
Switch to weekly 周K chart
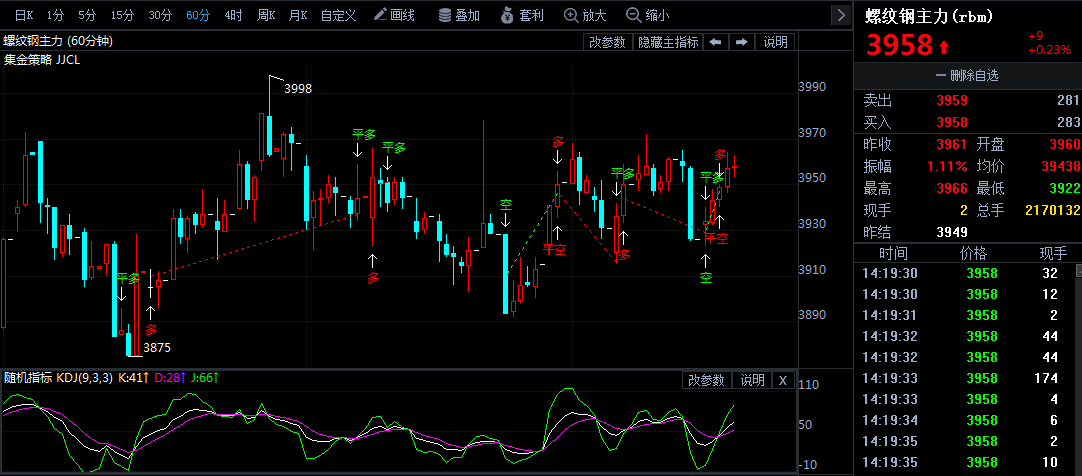click(266, 14)
